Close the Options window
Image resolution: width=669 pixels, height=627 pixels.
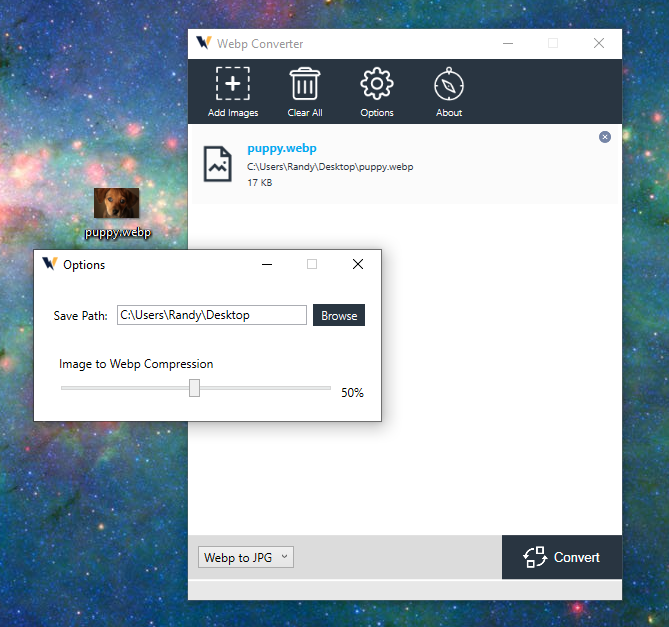[358, 264]
